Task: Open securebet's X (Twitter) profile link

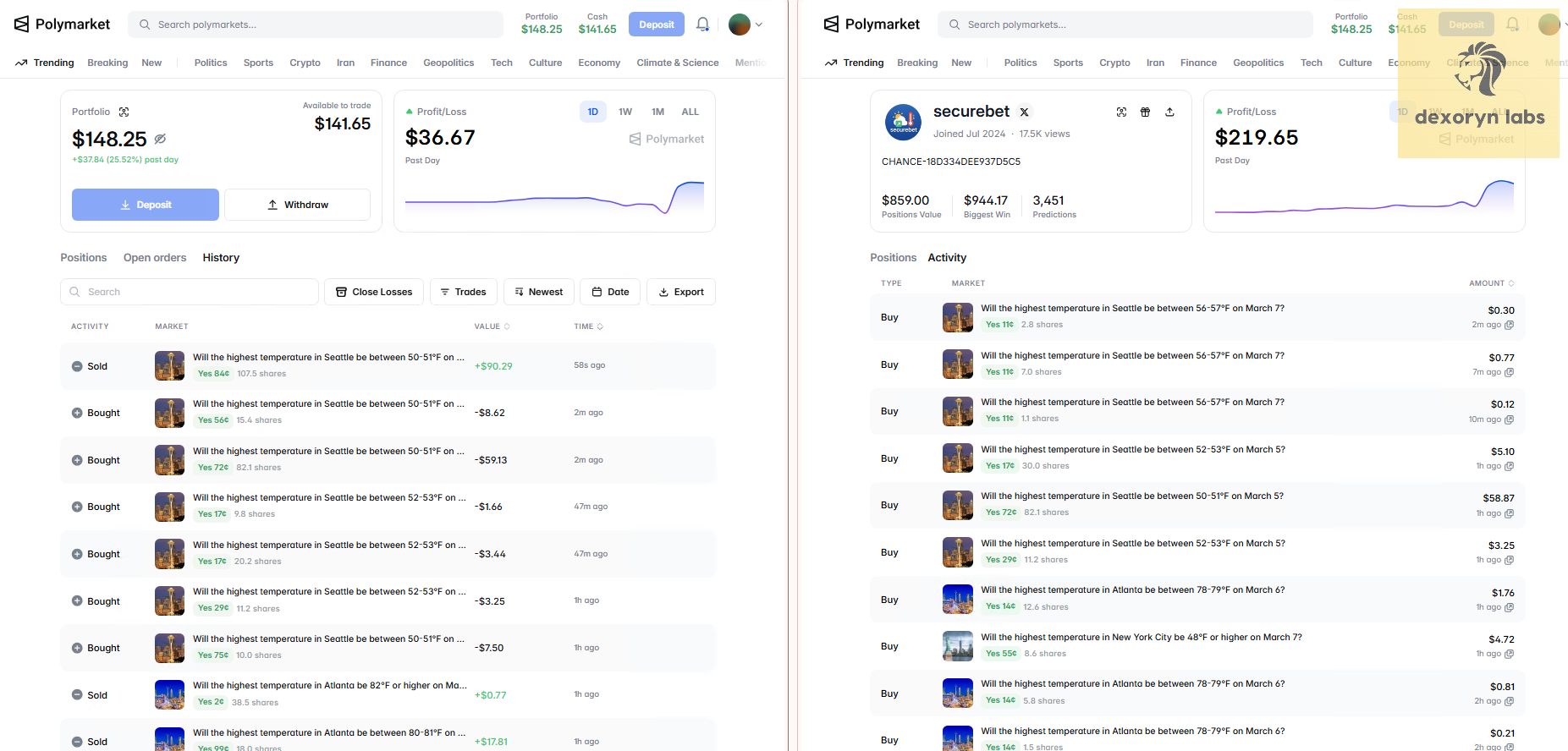Action: (x=1025, y=112)
